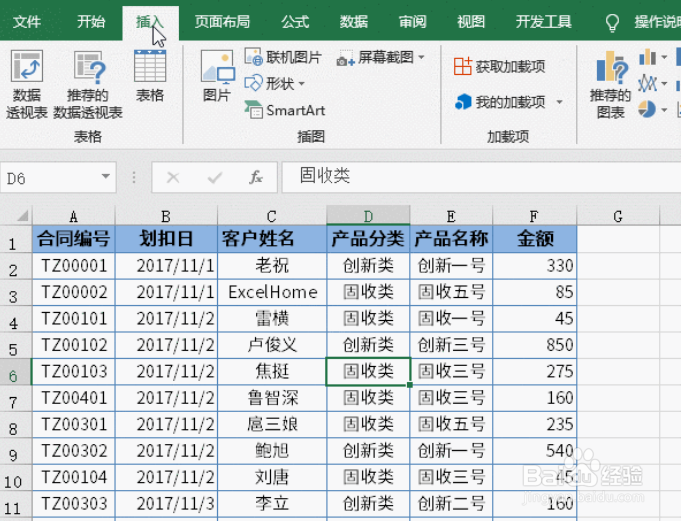Screen dimensions: 681x521
Task: Select cell TZ00401
Action: point(73,398)
